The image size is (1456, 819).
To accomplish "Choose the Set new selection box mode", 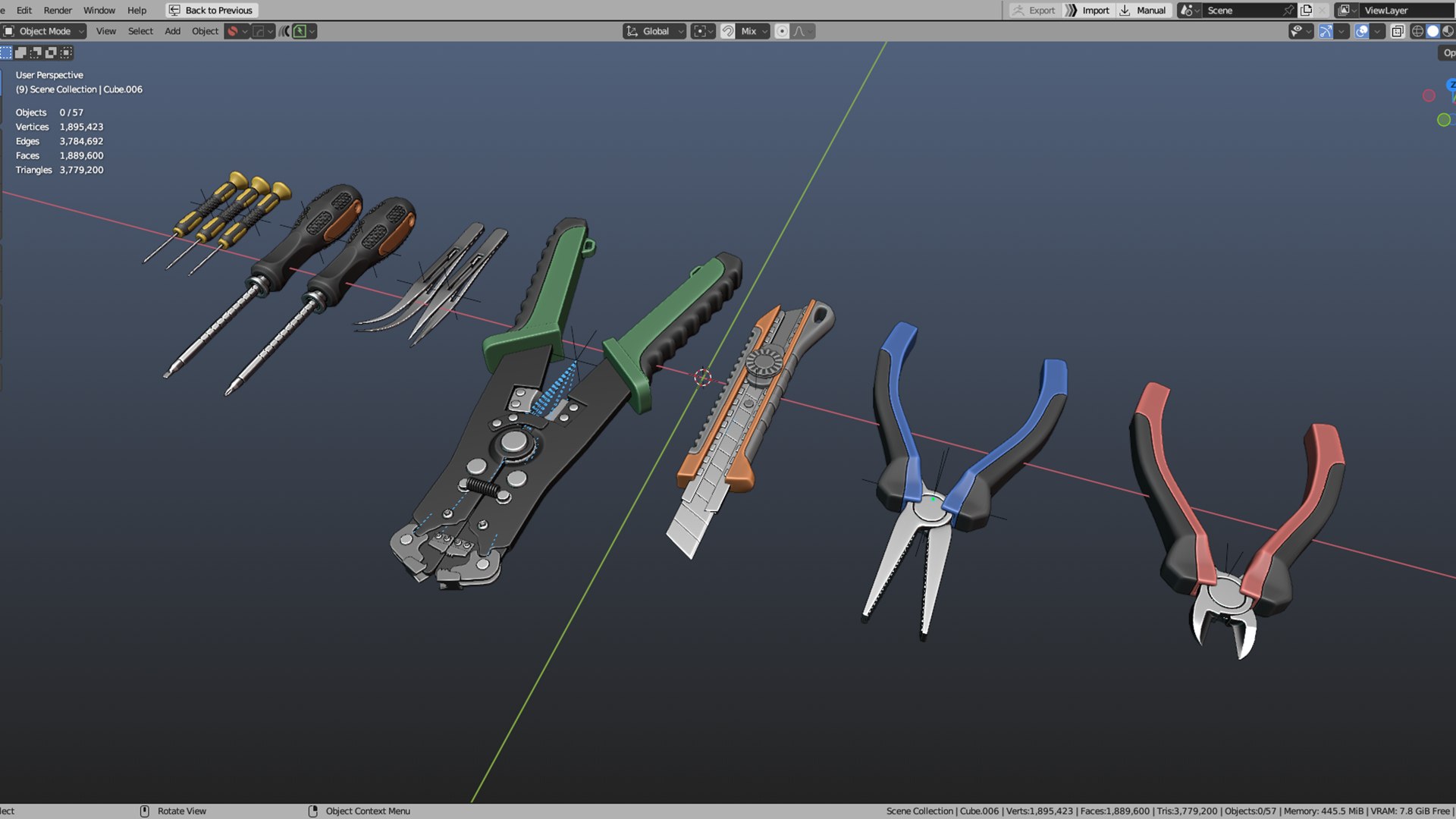I will tap(6, 52).
